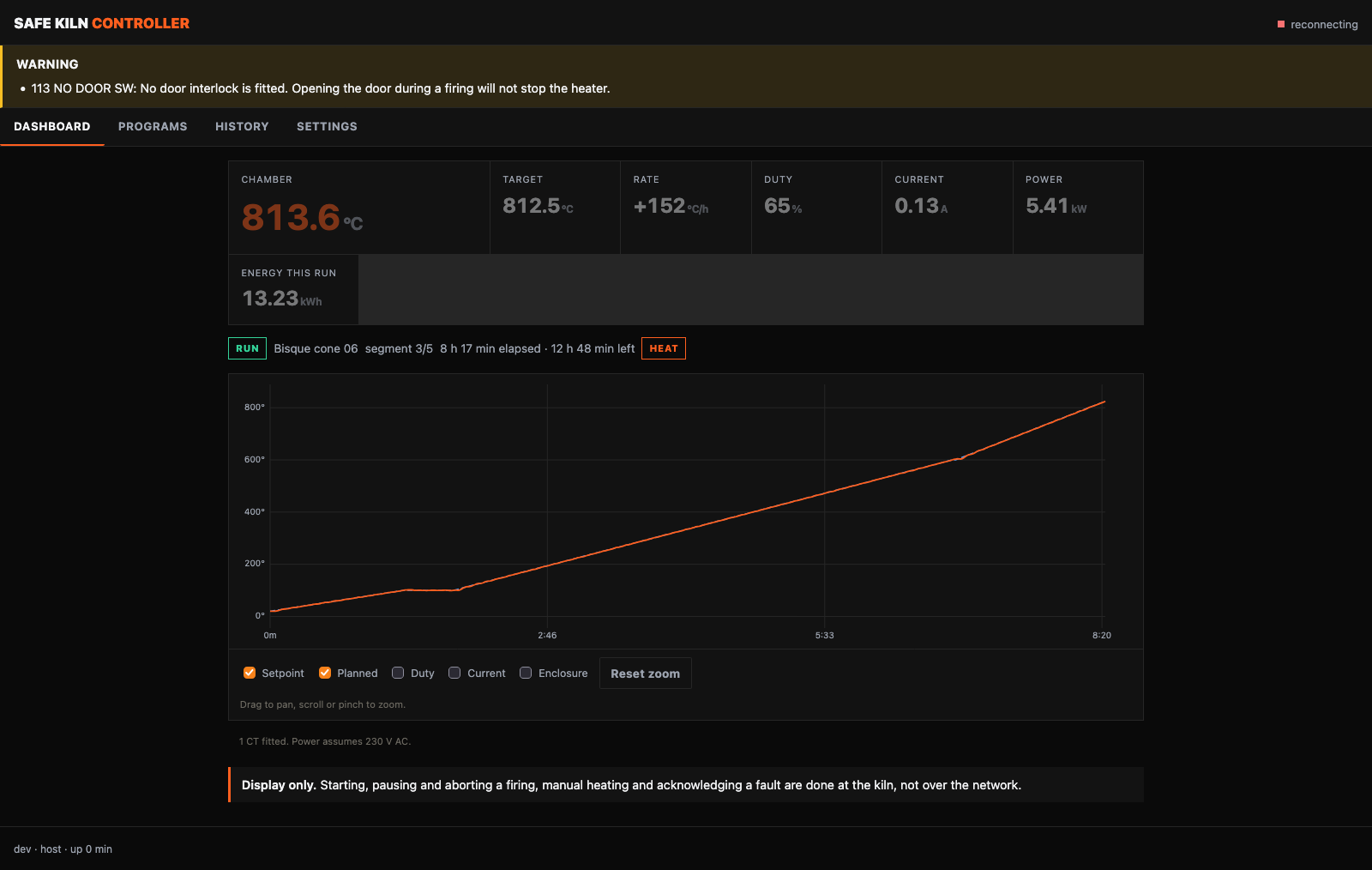Click the 'Drag to pan' hint text
This screenshot has width=1372, height=870.
pyautogui.click(x=322, y=704)
